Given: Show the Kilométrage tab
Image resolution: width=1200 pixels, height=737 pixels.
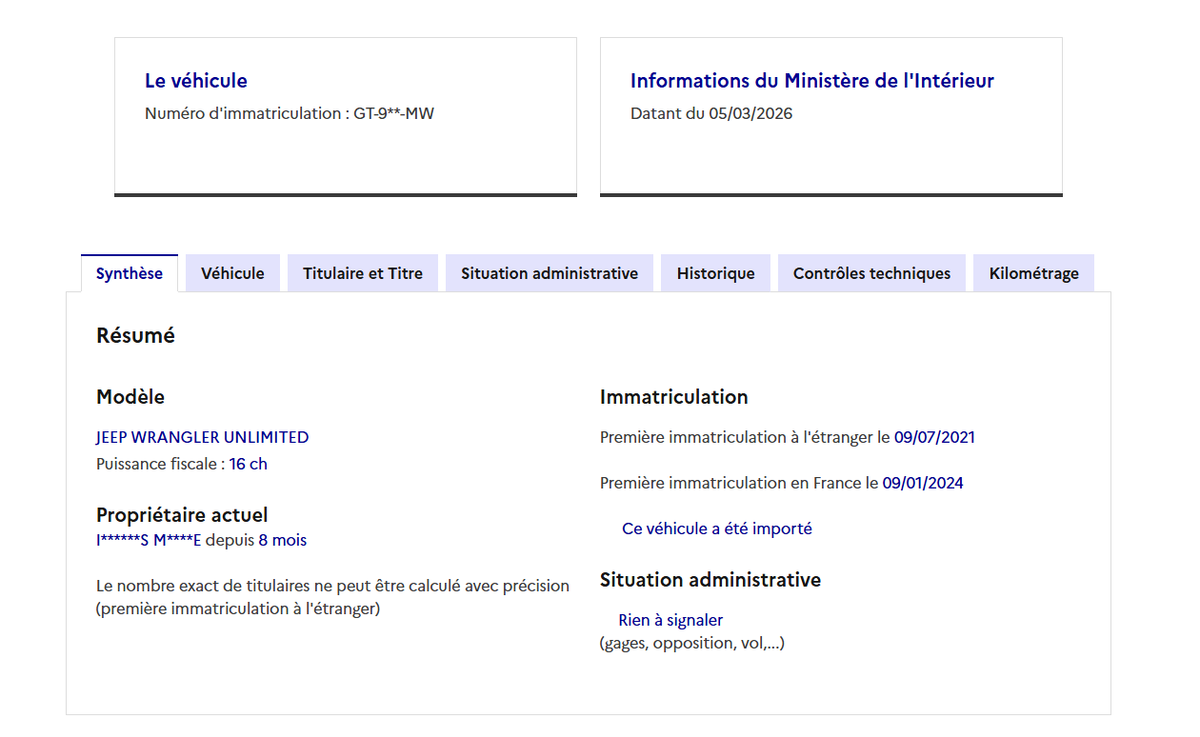Looking at the screenshot, I should click(1033, 273).
